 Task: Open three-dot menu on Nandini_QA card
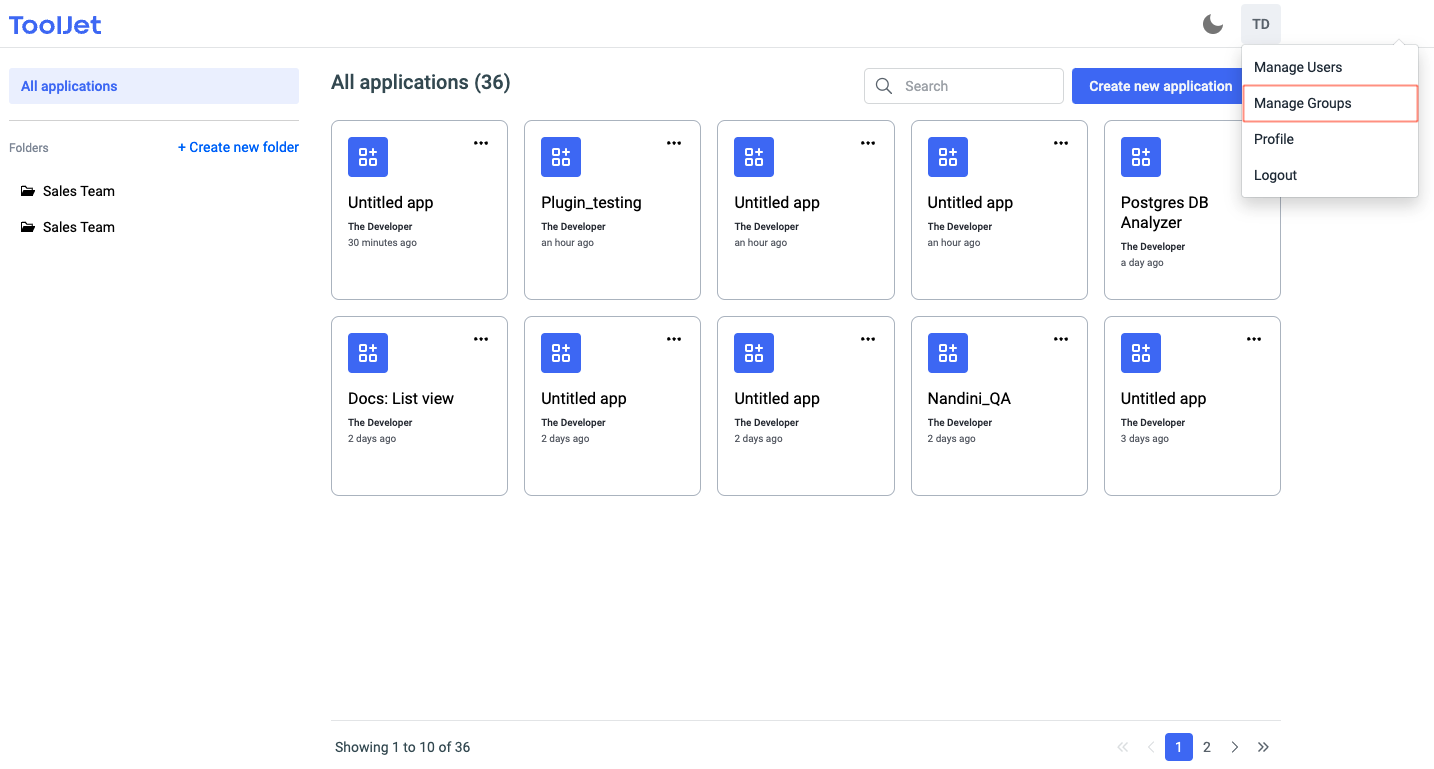(x=1061, y=339)
